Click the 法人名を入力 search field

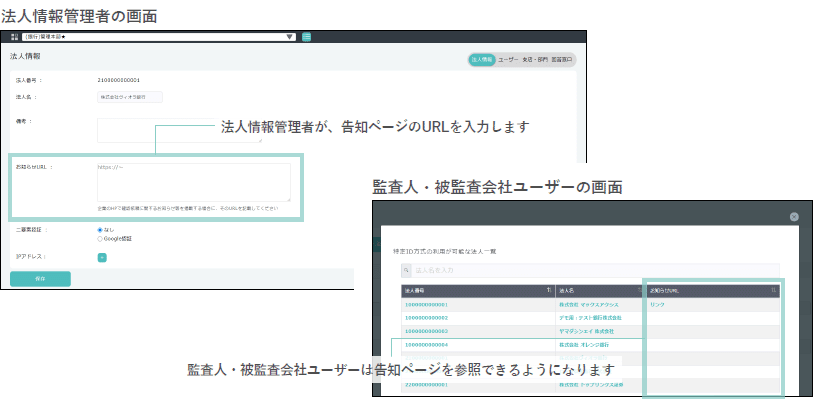[x=595, y=270]
